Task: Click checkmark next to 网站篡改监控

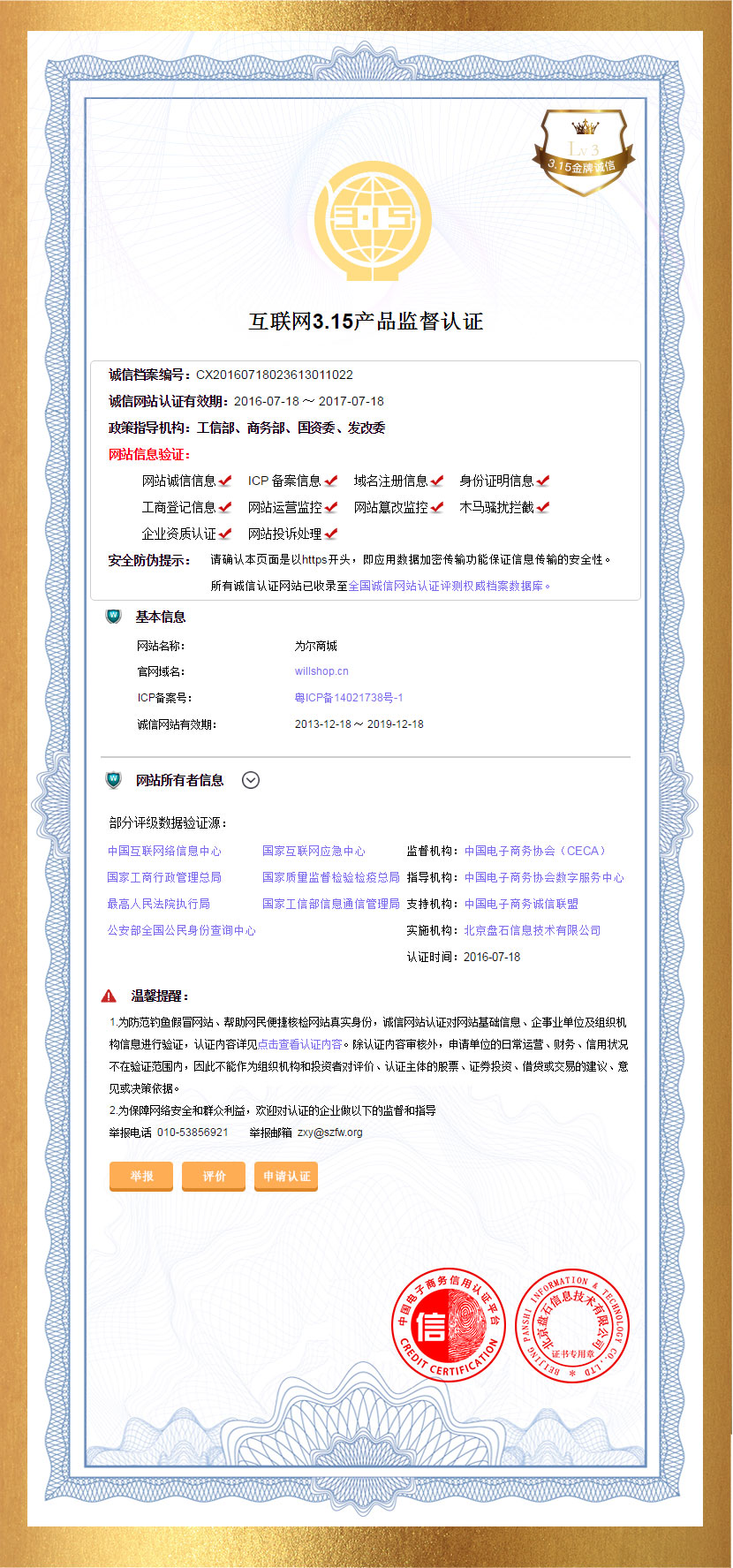Action: click(x=437, y=507)
